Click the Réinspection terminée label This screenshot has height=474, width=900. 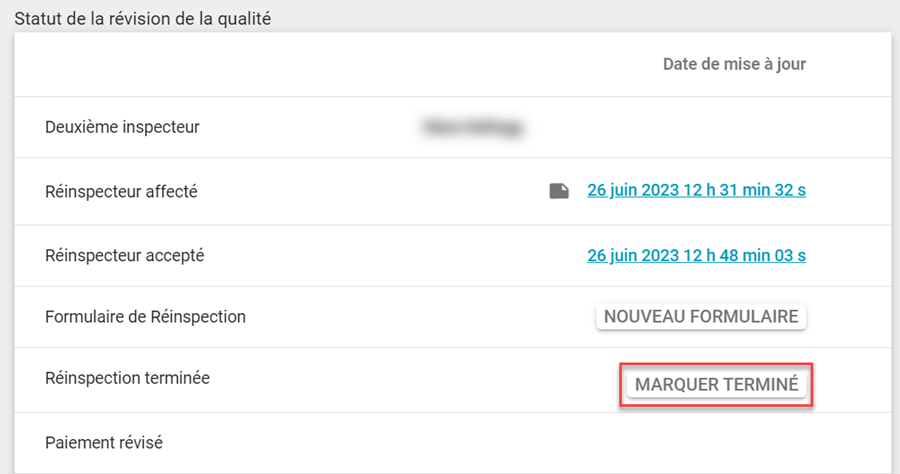click(127, 378)
